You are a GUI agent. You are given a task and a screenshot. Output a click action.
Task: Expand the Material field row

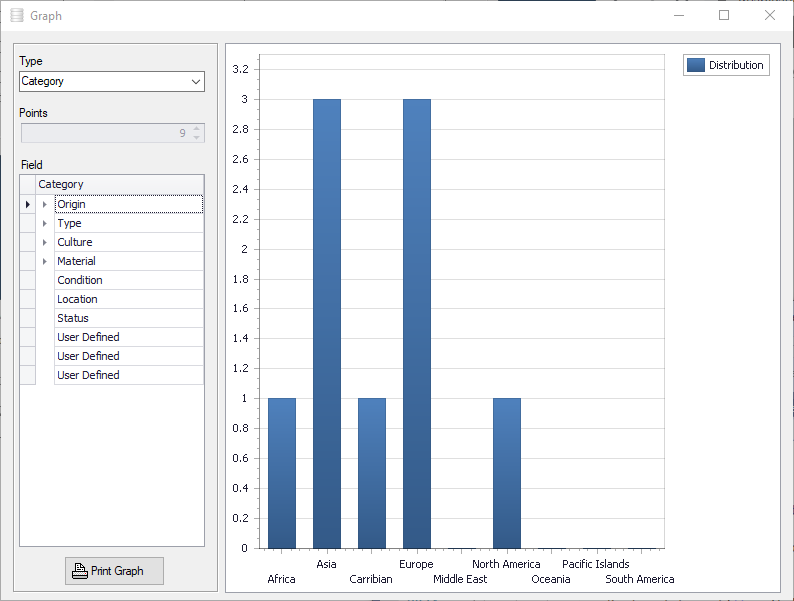[x=45, y=261]
